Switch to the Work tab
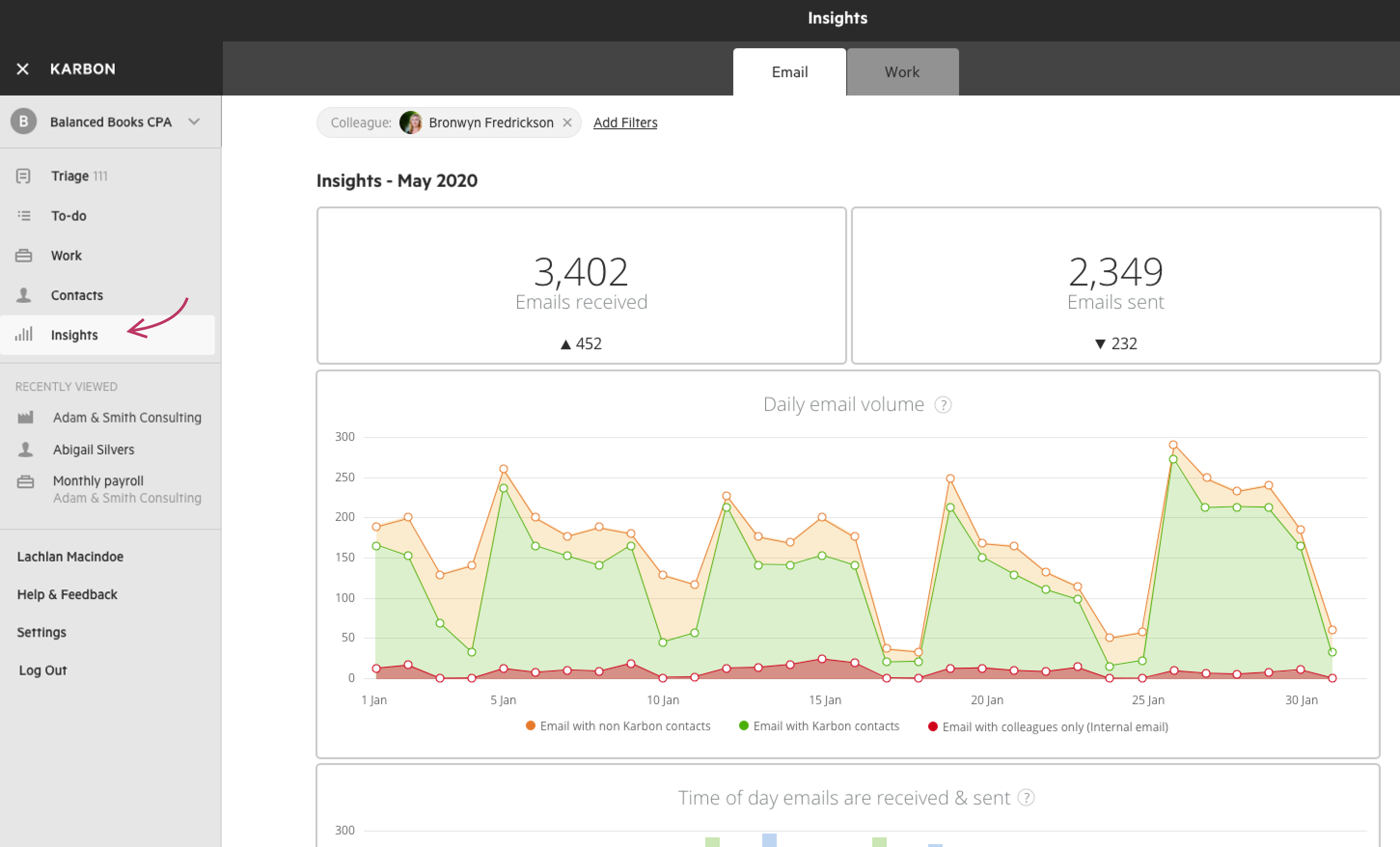The image size is (1400, 847). click(x=902, y=72)
